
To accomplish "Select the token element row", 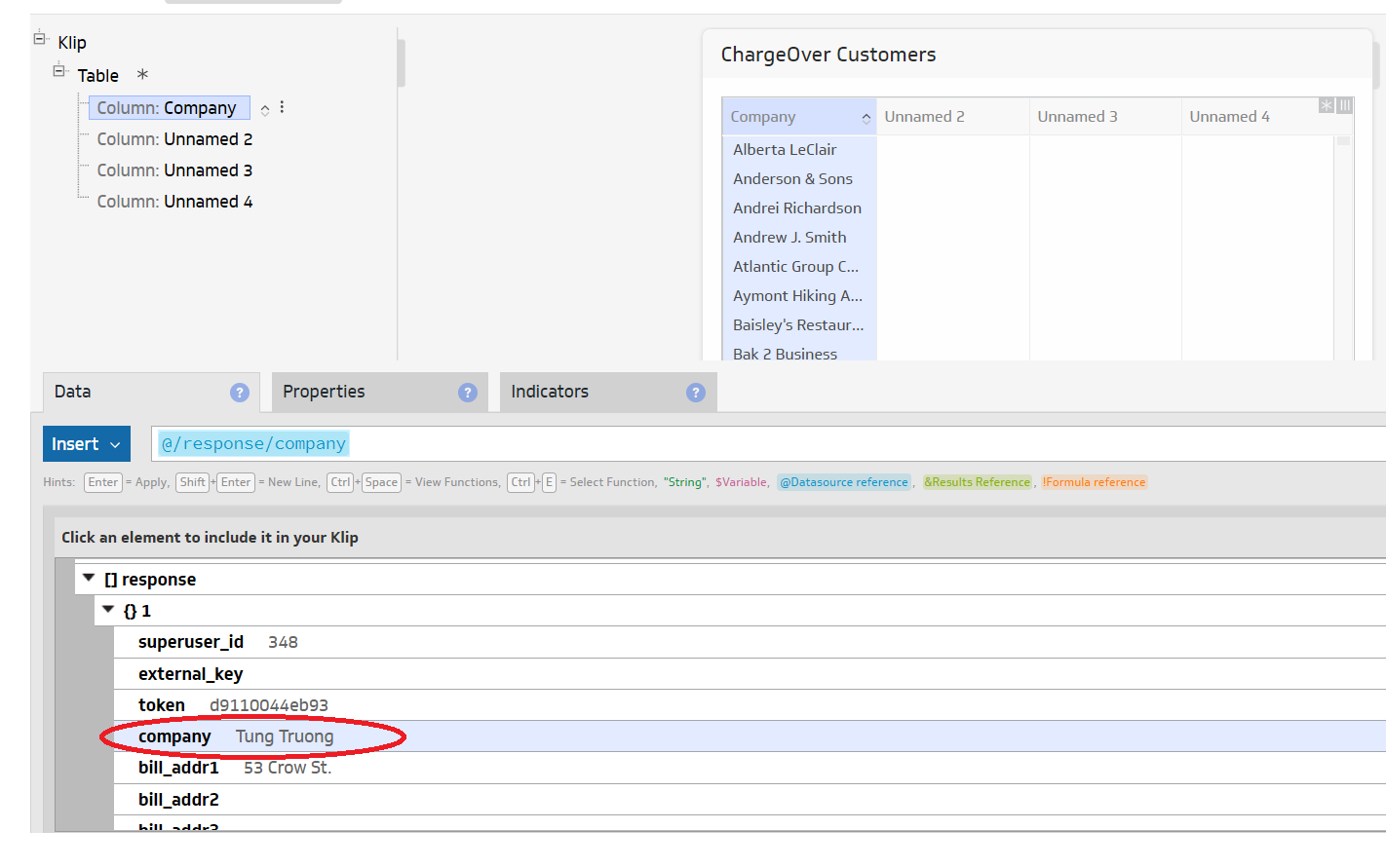I will tap(750, 705).
